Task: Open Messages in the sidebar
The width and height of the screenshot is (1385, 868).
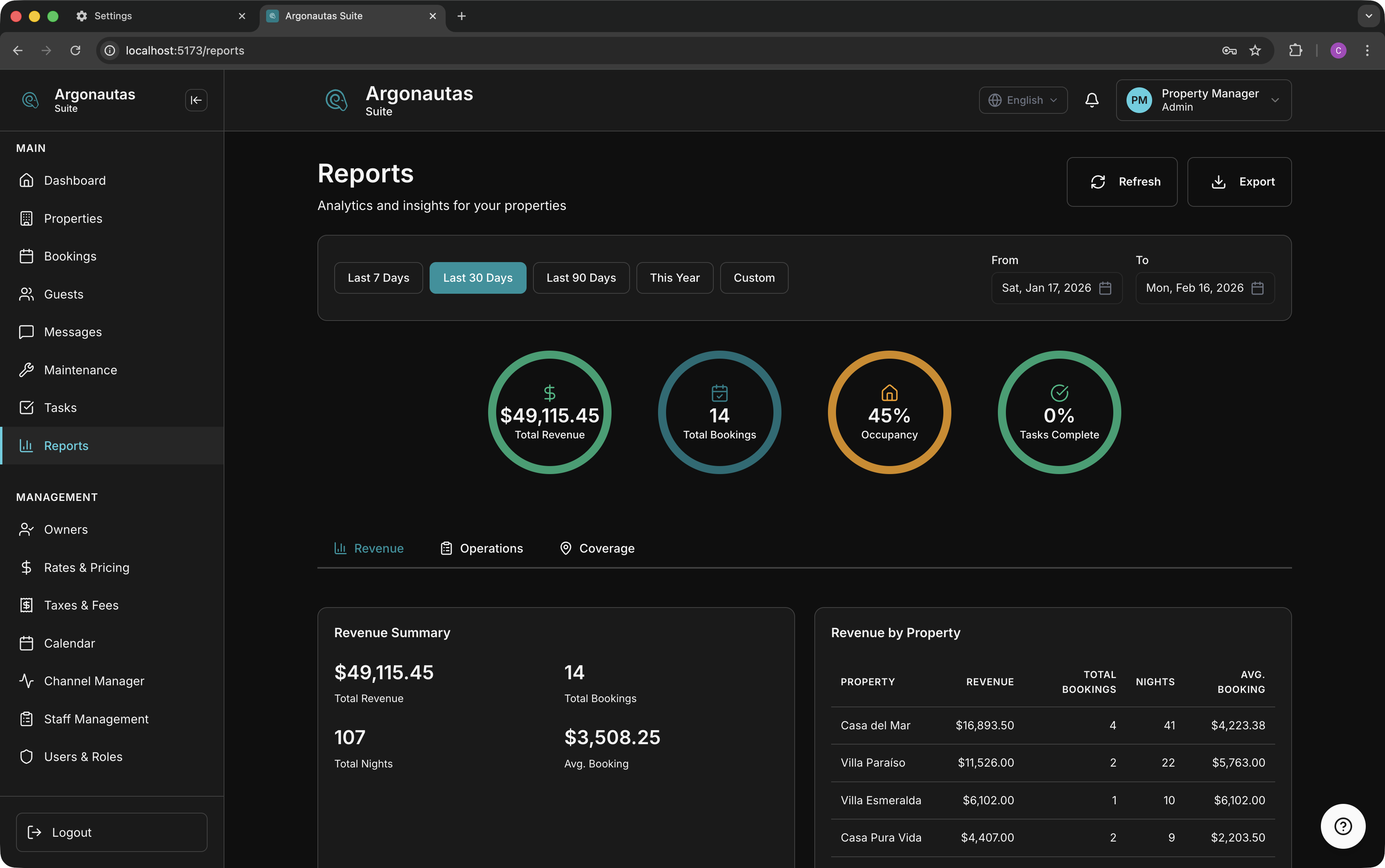Action: click(112, 332)
